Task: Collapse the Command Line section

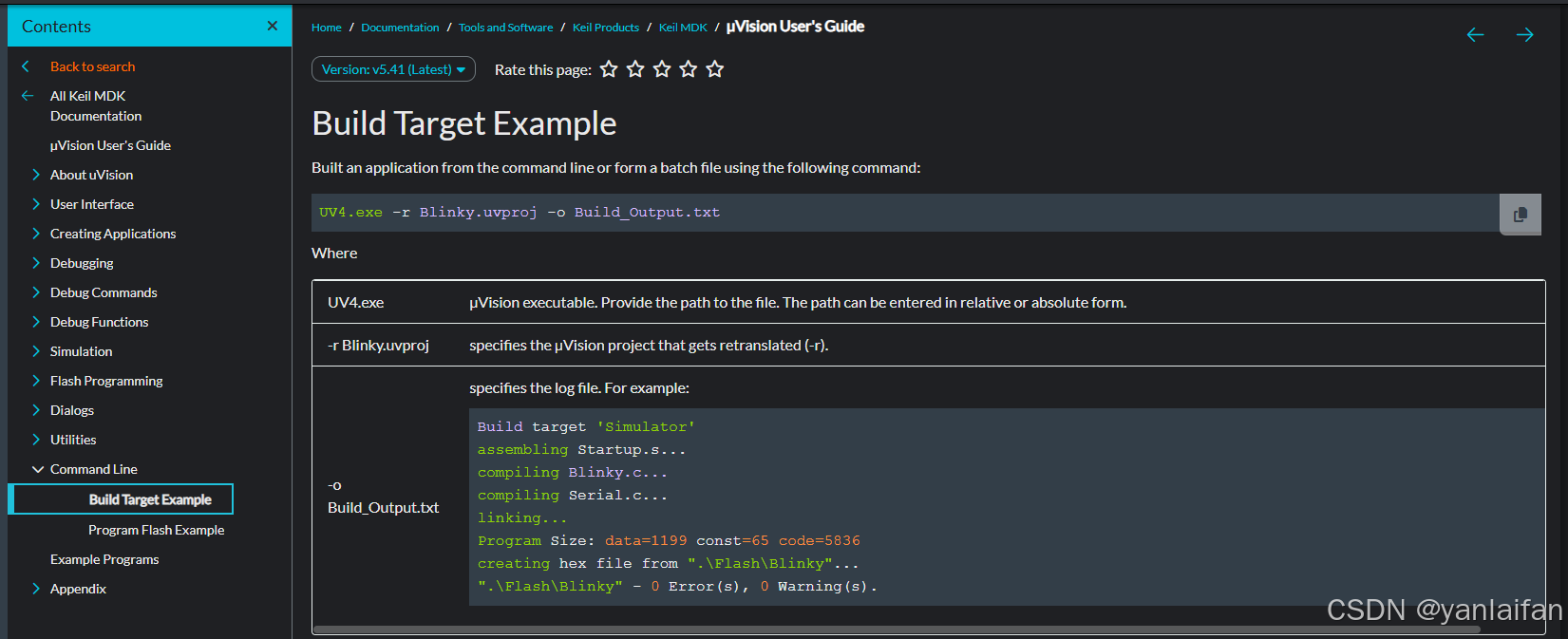Action: (37, 469)
